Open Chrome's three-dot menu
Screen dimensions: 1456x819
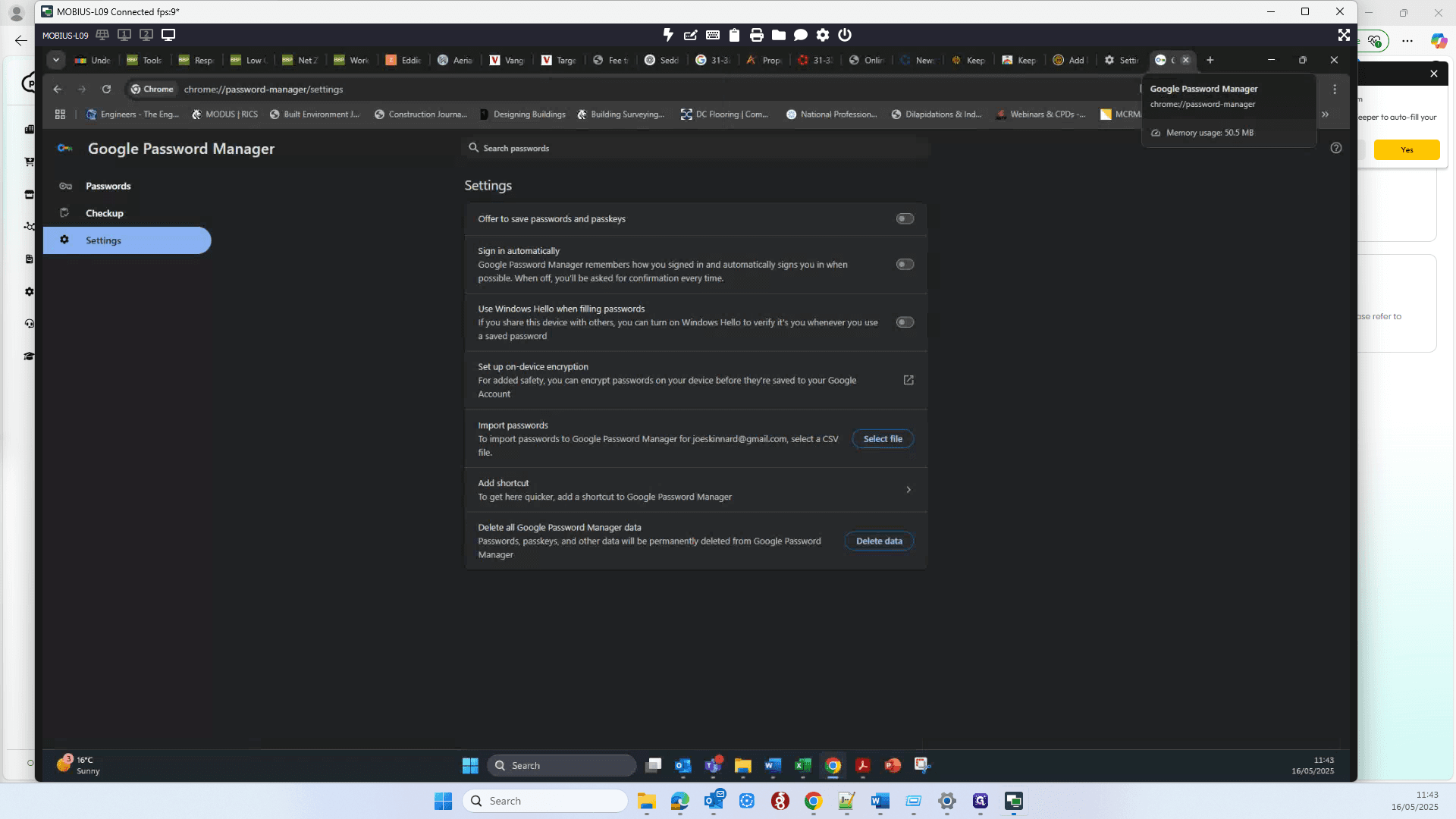click(x=1335, y=89)
